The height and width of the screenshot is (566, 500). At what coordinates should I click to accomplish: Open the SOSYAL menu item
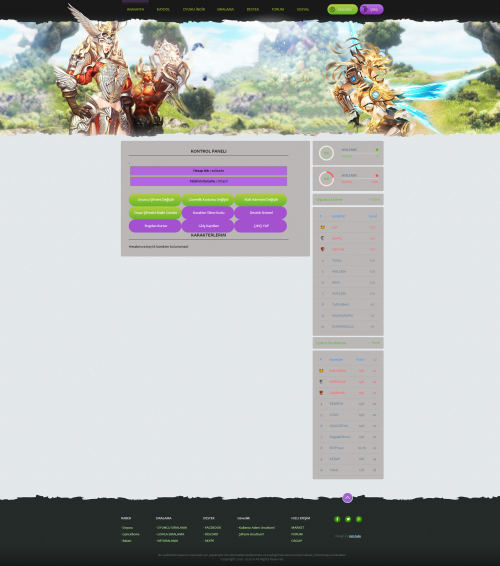tap(303, 9)
